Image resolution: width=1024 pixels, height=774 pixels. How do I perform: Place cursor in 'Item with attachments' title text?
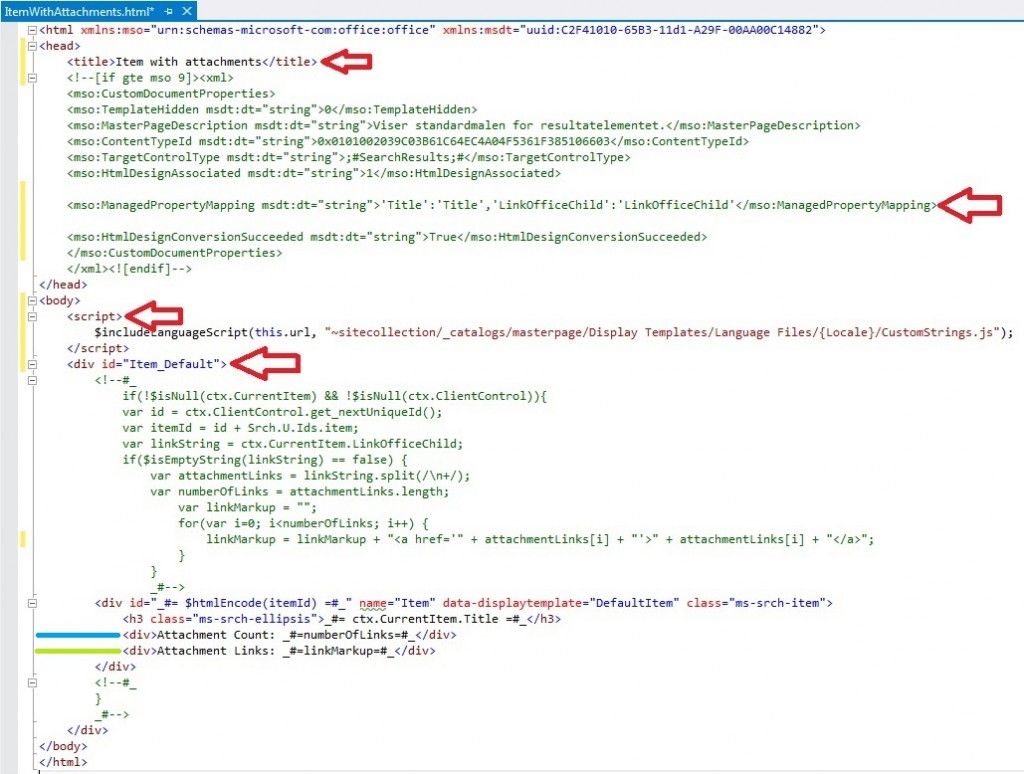coord(188,62)
